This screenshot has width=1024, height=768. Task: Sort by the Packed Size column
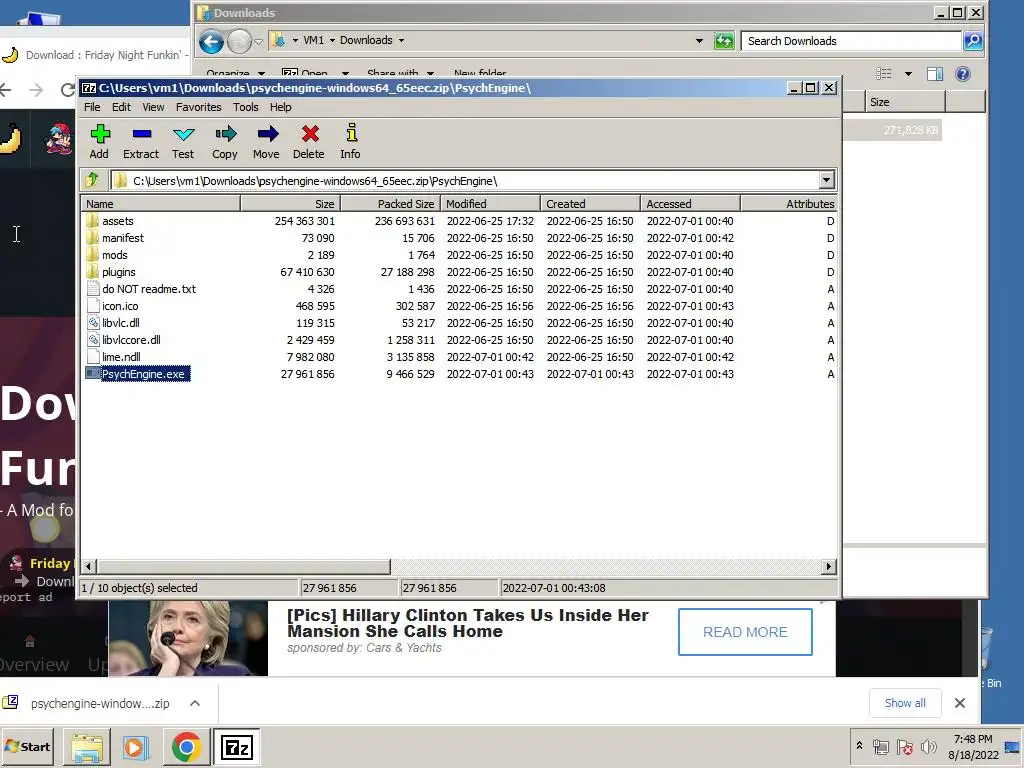[391, 204]
